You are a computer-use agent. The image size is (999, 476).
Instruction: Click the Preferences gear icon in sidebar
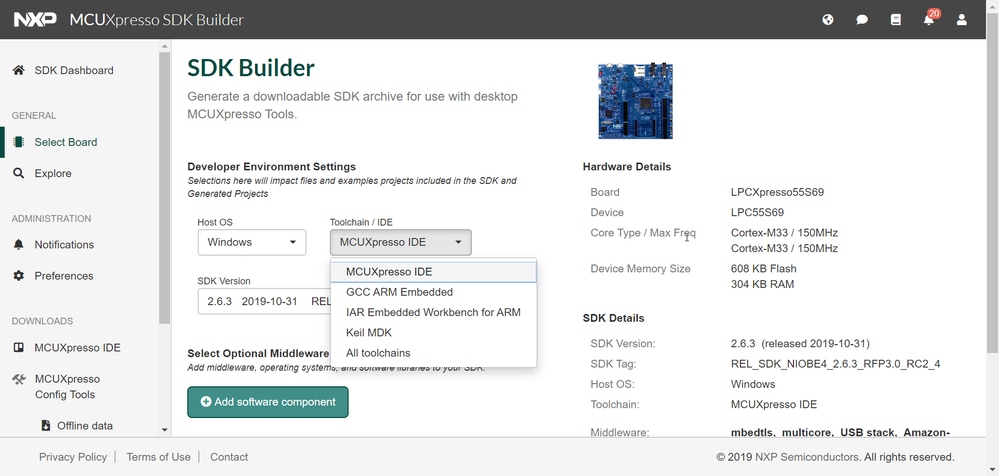[x=18, y=276]
